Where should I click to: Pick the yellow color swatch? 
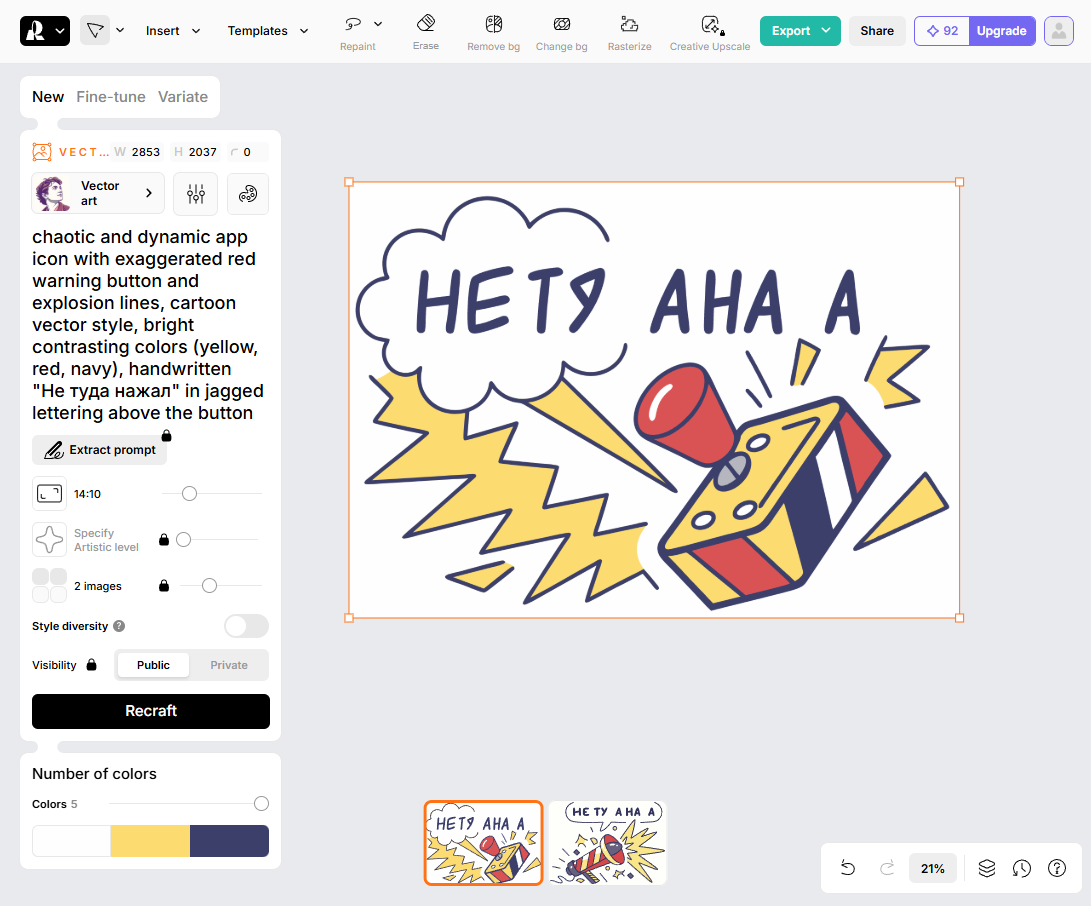150,841
